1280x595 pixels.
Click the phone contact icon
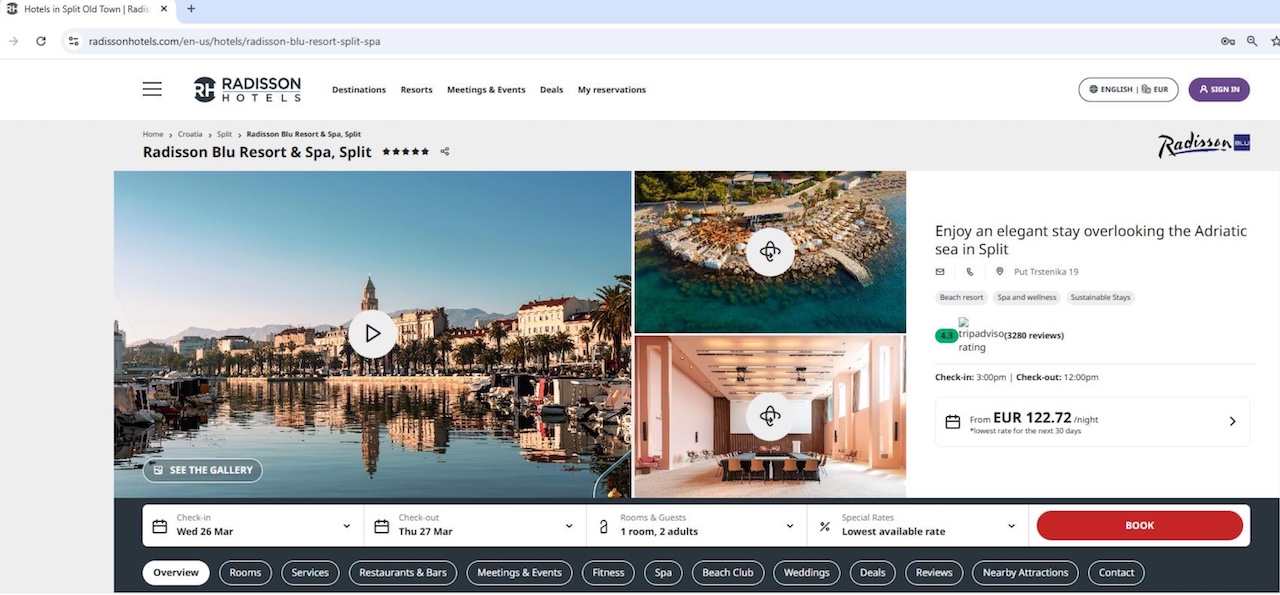pyautogui.click(x=970, y=272)
